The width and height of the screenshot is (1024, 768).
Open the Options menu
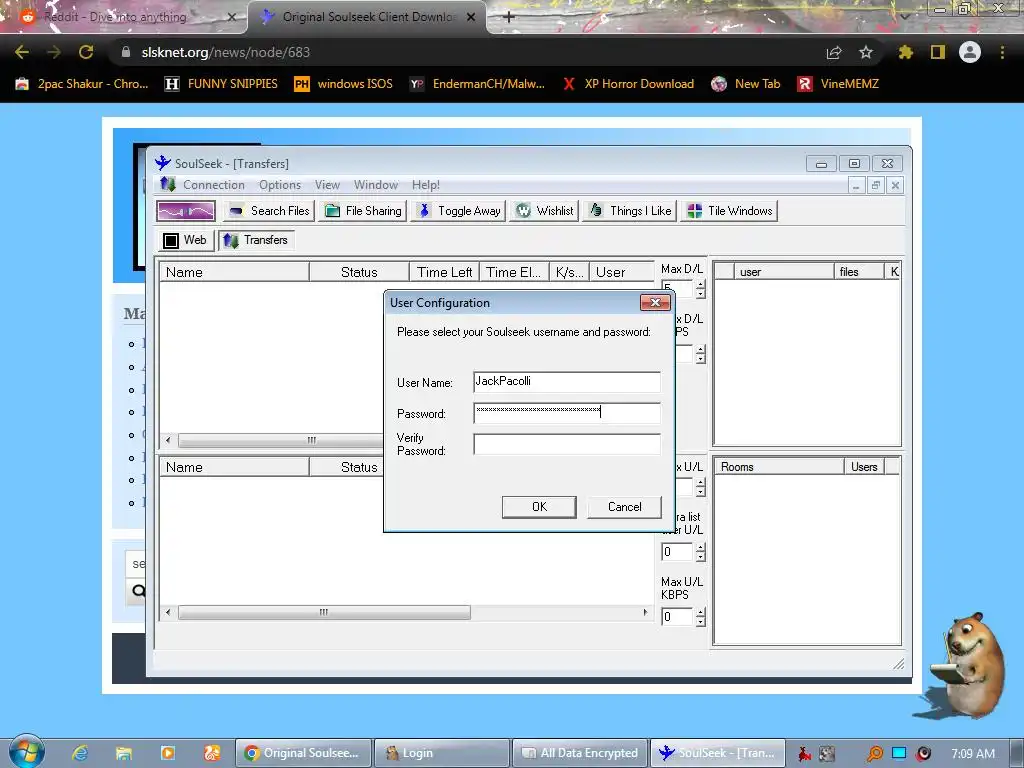(x=280, y=185)
